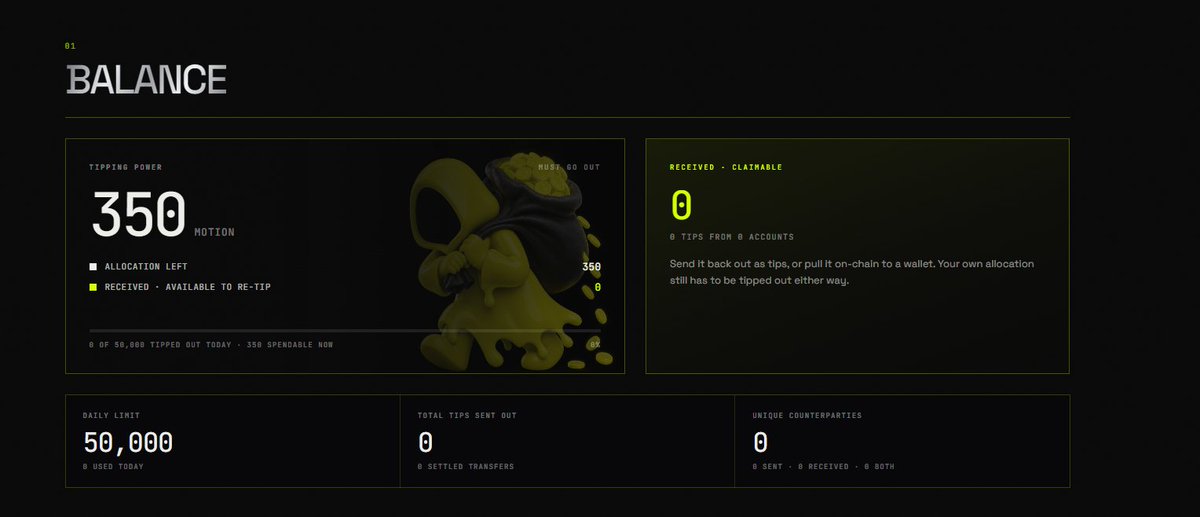Click the '0 SETTLED TRANSFERS' text
Image resolution: width=1200 pixels, height=517 pixels.
click(465, 467)
